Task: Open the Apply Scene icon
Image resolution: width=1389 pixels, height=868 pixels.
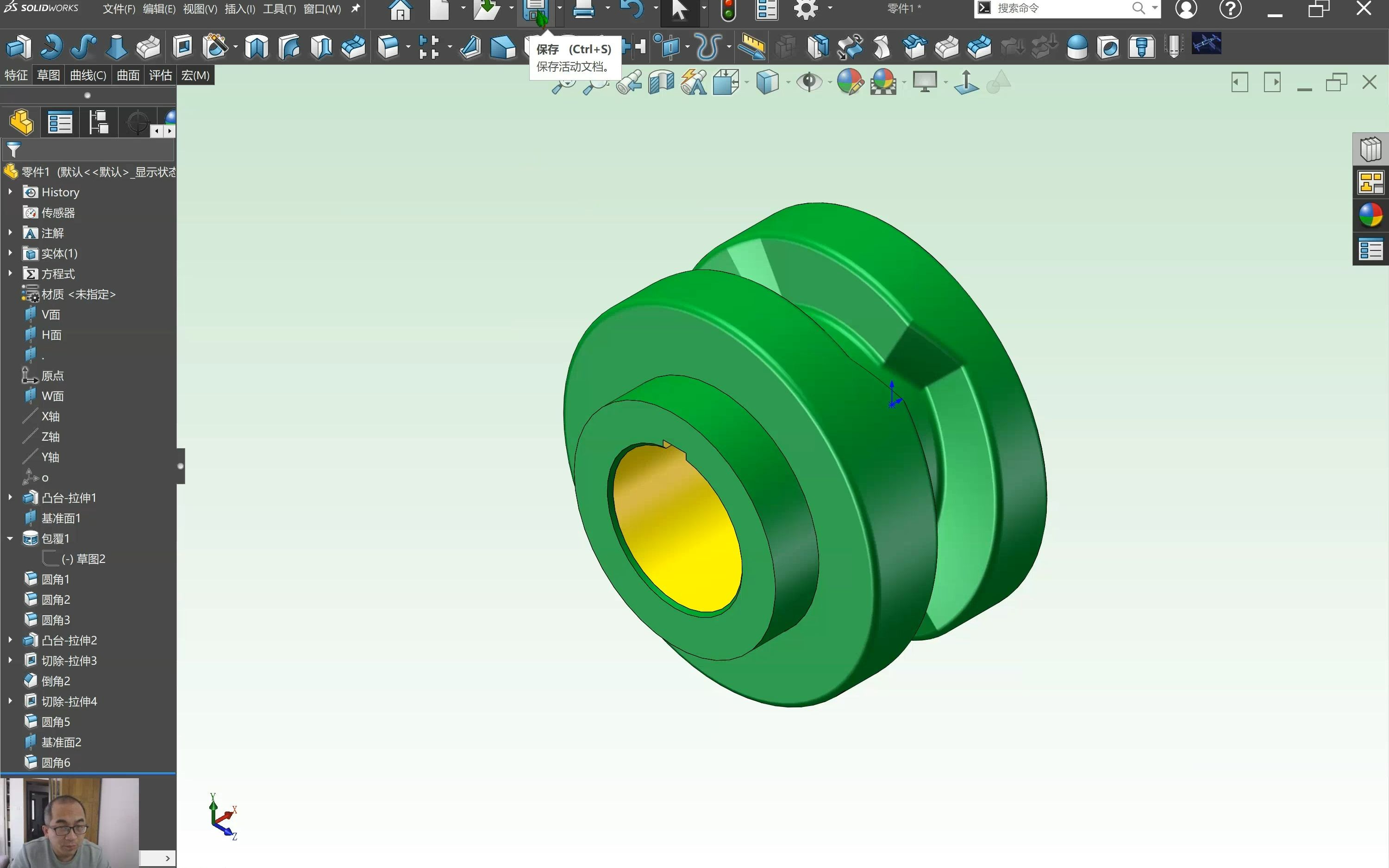Action: click(883, 82)
